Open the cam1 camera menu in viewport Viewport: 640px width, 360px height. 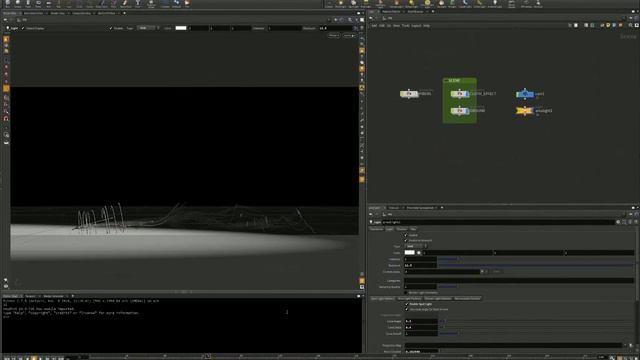tap(349, 36)
